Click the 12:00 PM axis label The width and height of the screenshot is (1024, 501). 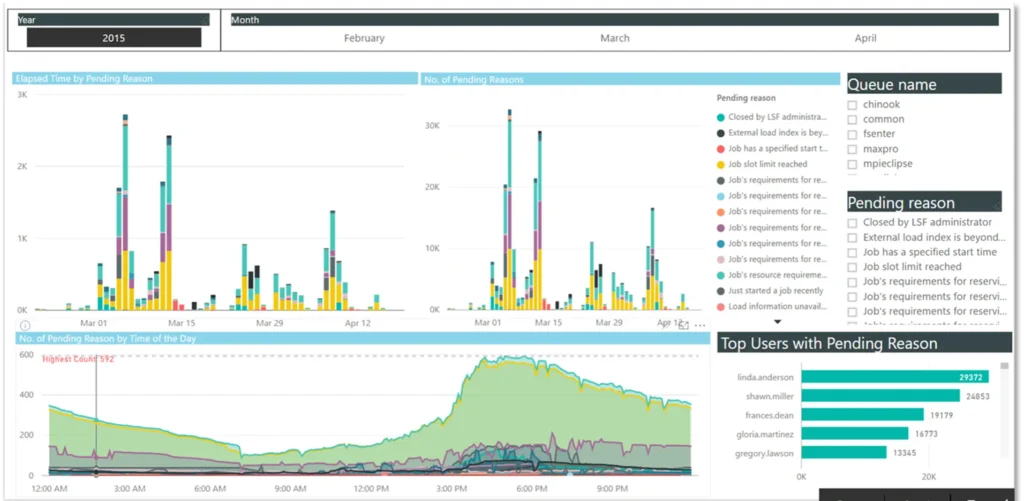371,489
